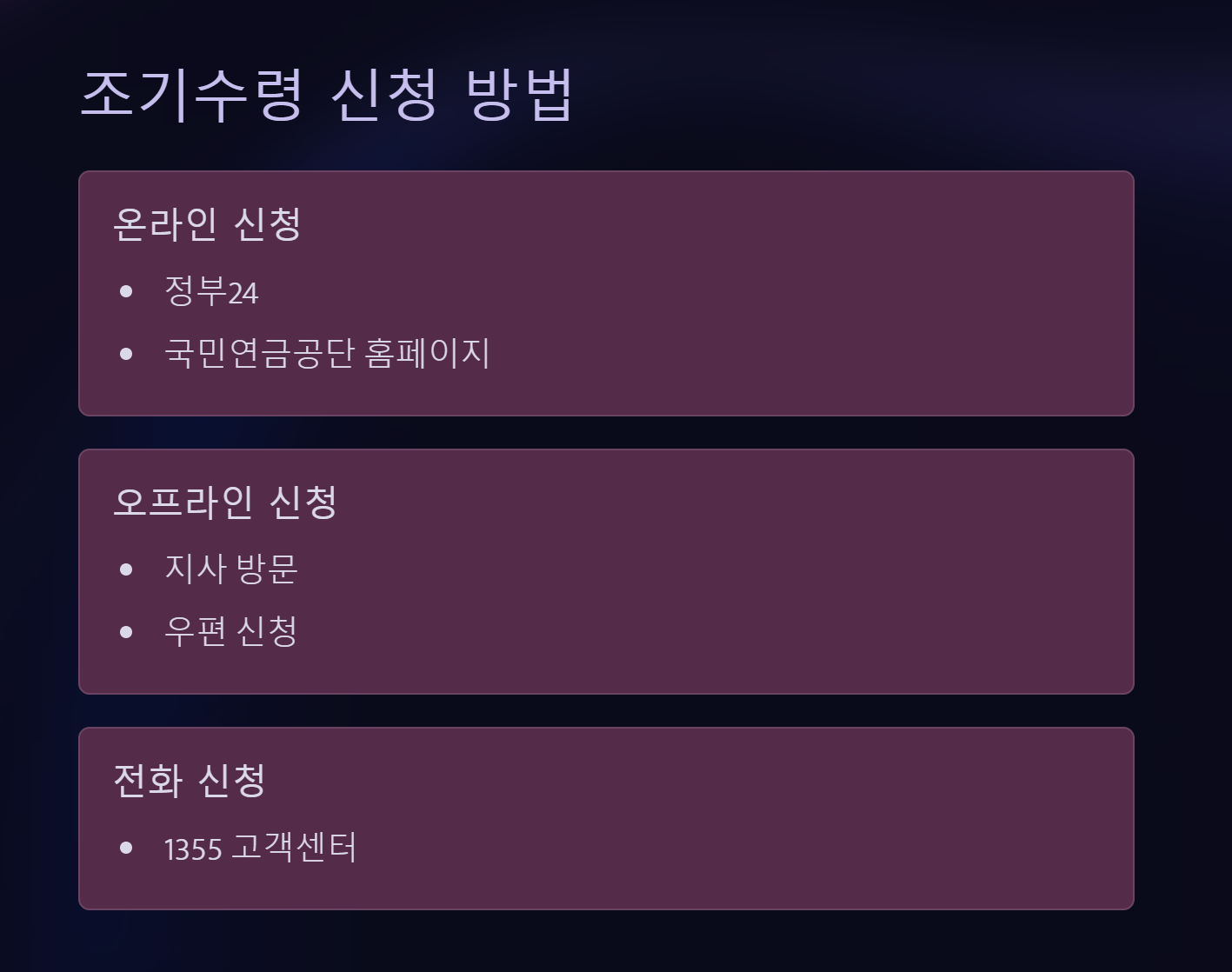Click the 지사 방문 list item
This screenshot has width=1232, height=972.
(231, 569)
